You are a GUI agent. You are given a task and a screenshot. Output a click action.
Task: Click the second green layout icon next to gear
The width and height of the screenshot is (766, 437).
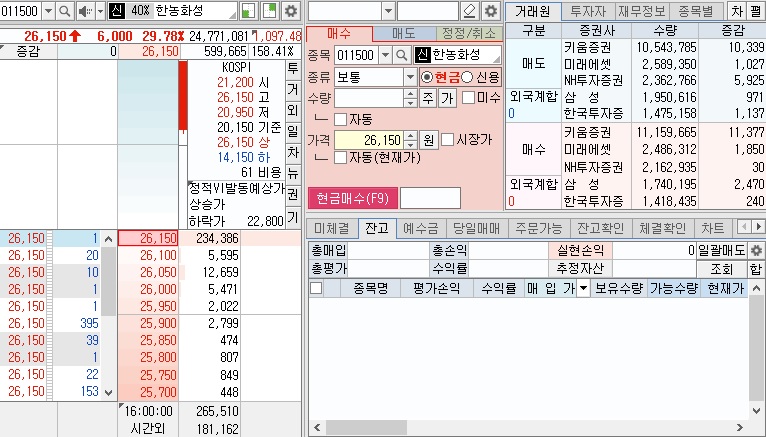(270, 11)
